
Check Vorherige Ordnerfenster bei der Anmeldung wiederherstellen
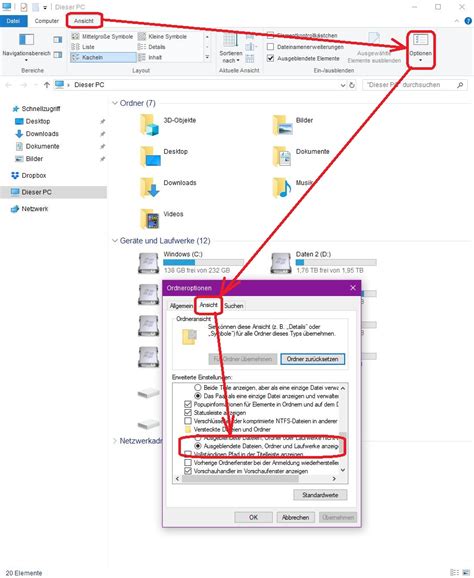tap(188, 463)
